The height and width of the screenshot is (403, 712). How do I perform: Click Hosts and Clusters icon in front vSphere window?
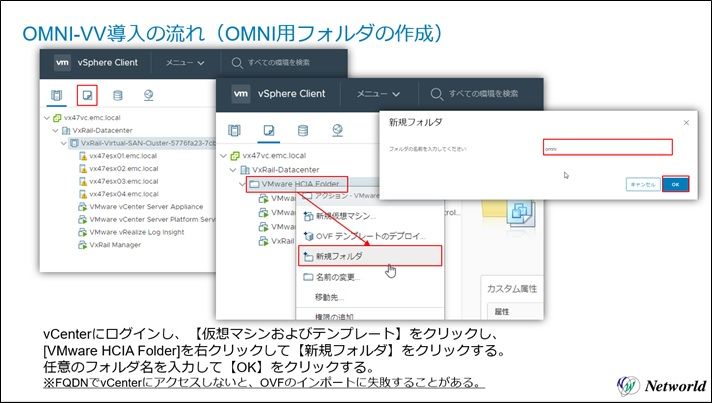tap(234, 131)
